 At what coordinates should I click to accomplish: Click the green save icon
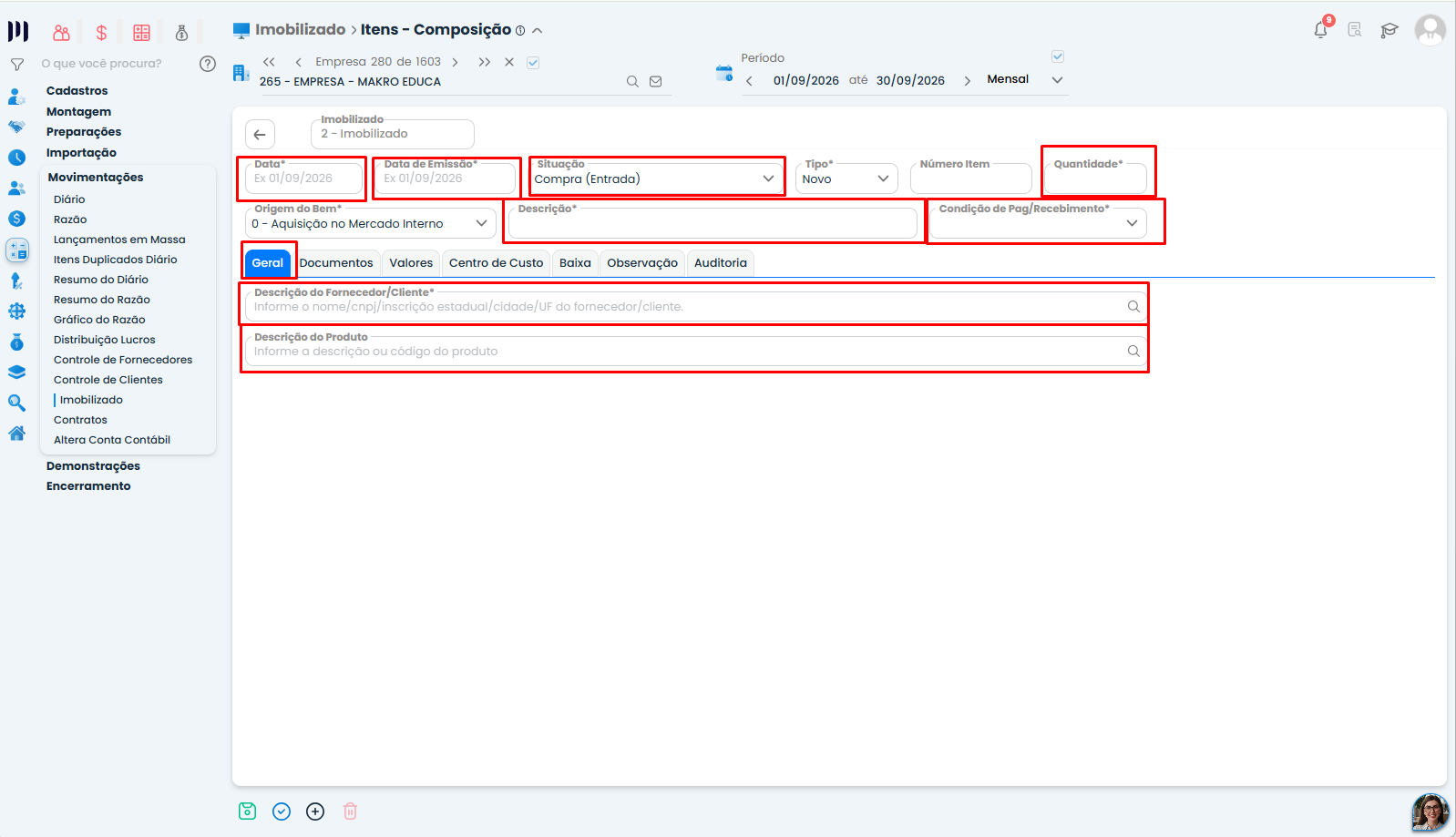(248, 811)
